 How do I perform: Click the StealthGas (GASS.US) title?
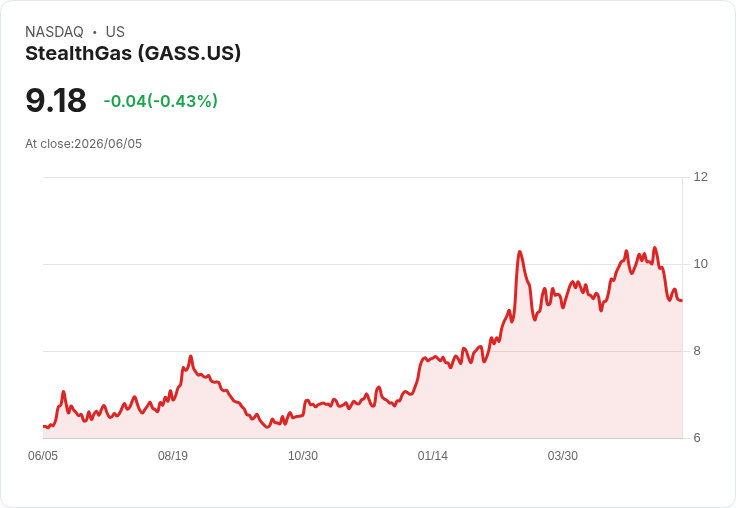tap(133, 54)
